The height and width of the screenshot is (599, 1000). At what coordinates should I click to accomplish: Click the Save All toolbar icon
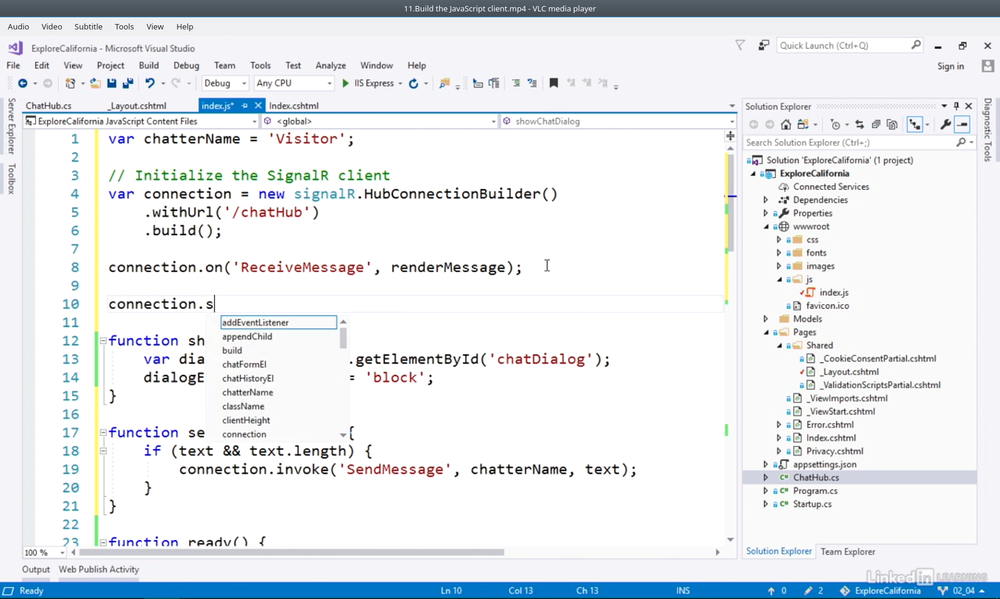tap(128, 83)
